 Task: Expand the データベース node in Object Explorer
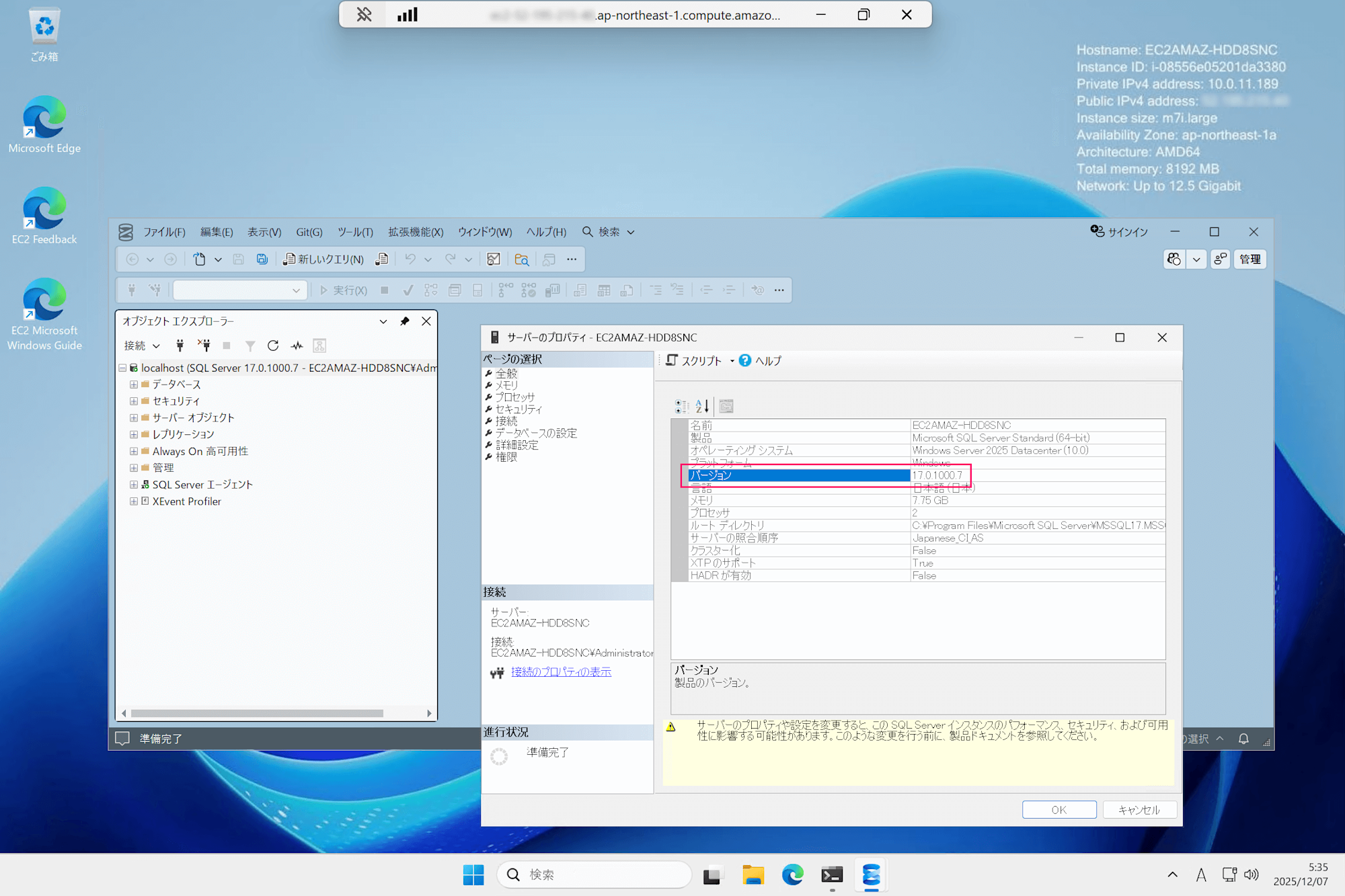click(133, 384)
